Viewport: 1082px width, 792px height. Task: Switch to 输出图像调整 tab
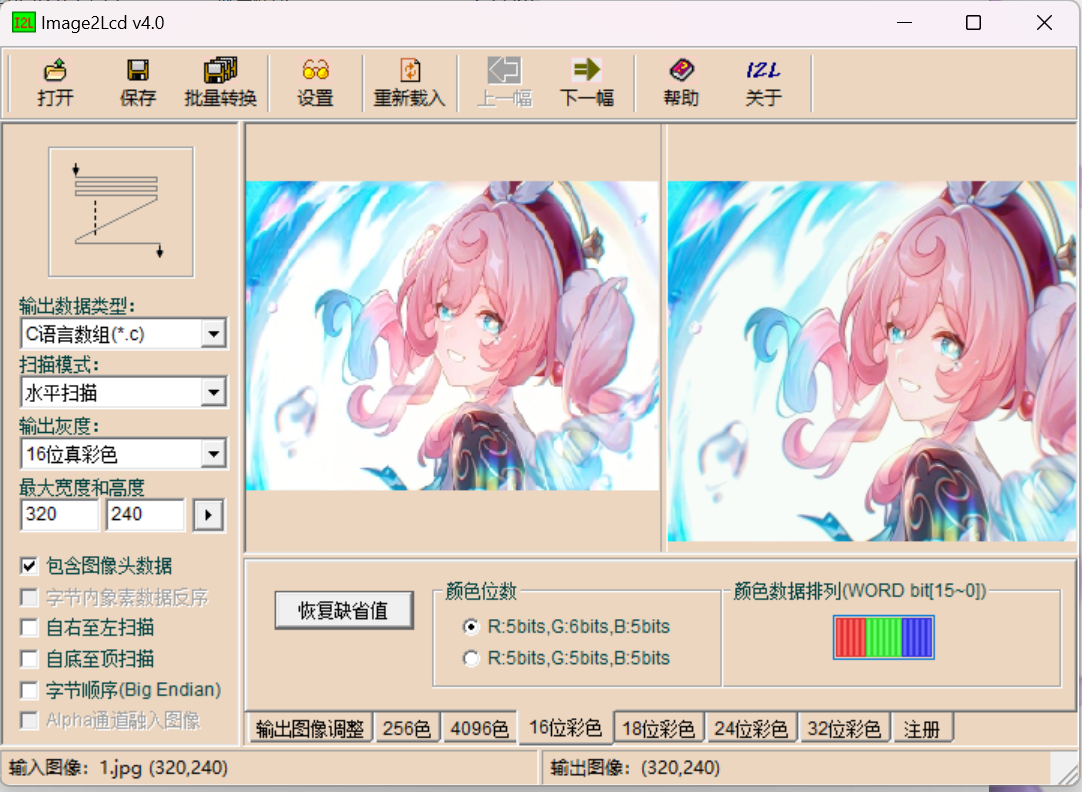click(x=310, y=729)
